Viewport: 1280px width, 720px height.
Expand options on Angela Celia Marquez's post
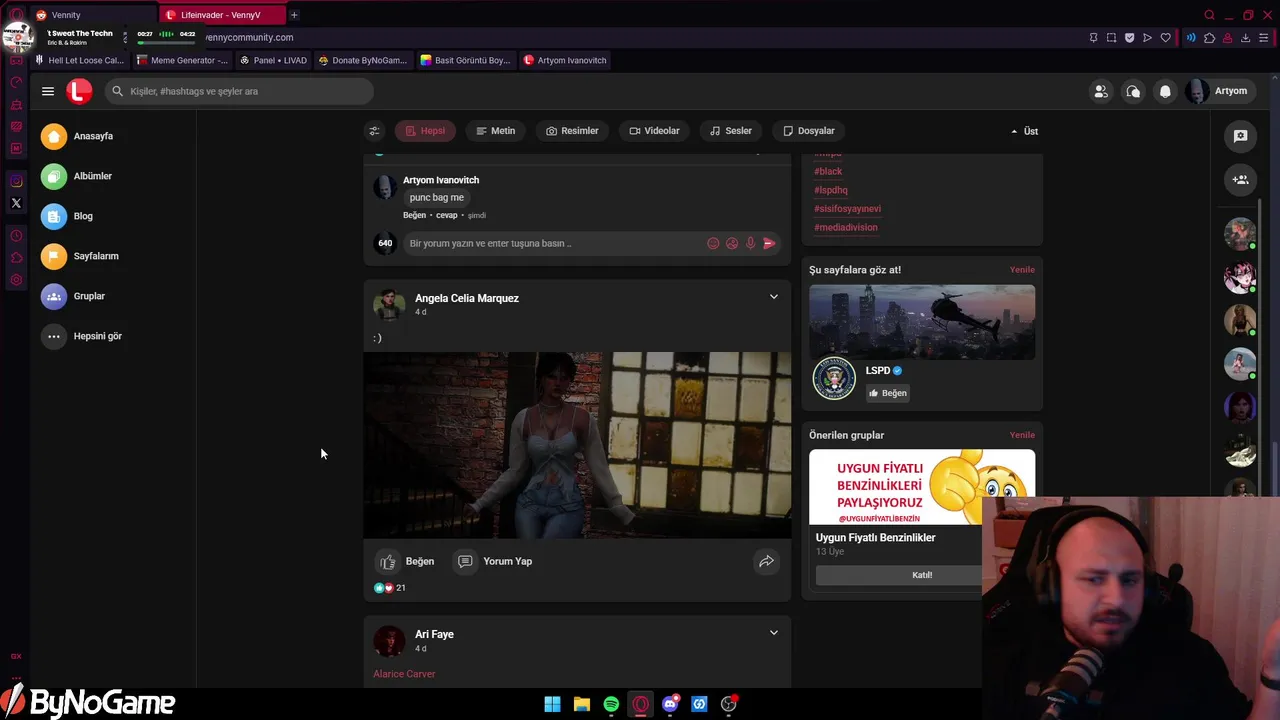774,297
